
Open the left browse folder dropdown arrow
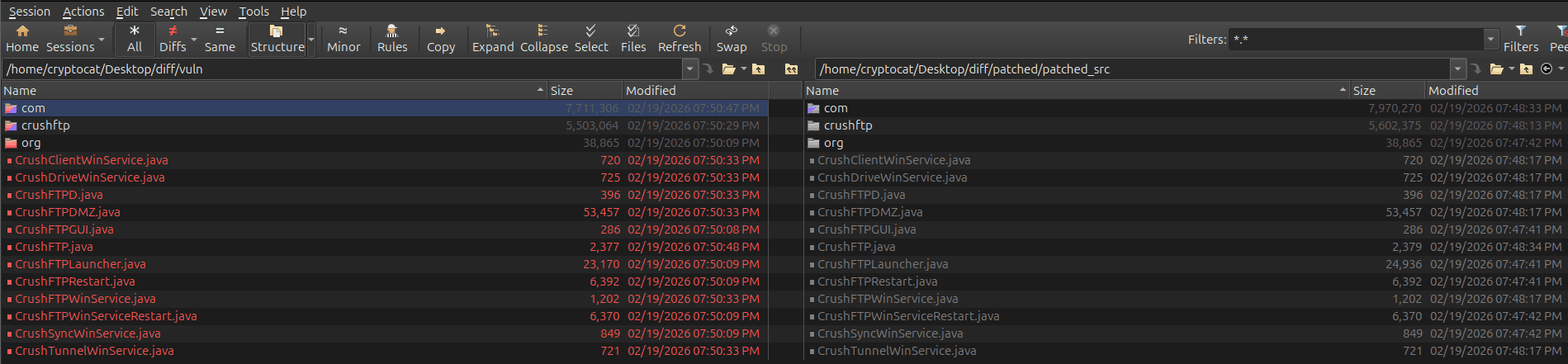pyautogui.click(x=744, y=69)
